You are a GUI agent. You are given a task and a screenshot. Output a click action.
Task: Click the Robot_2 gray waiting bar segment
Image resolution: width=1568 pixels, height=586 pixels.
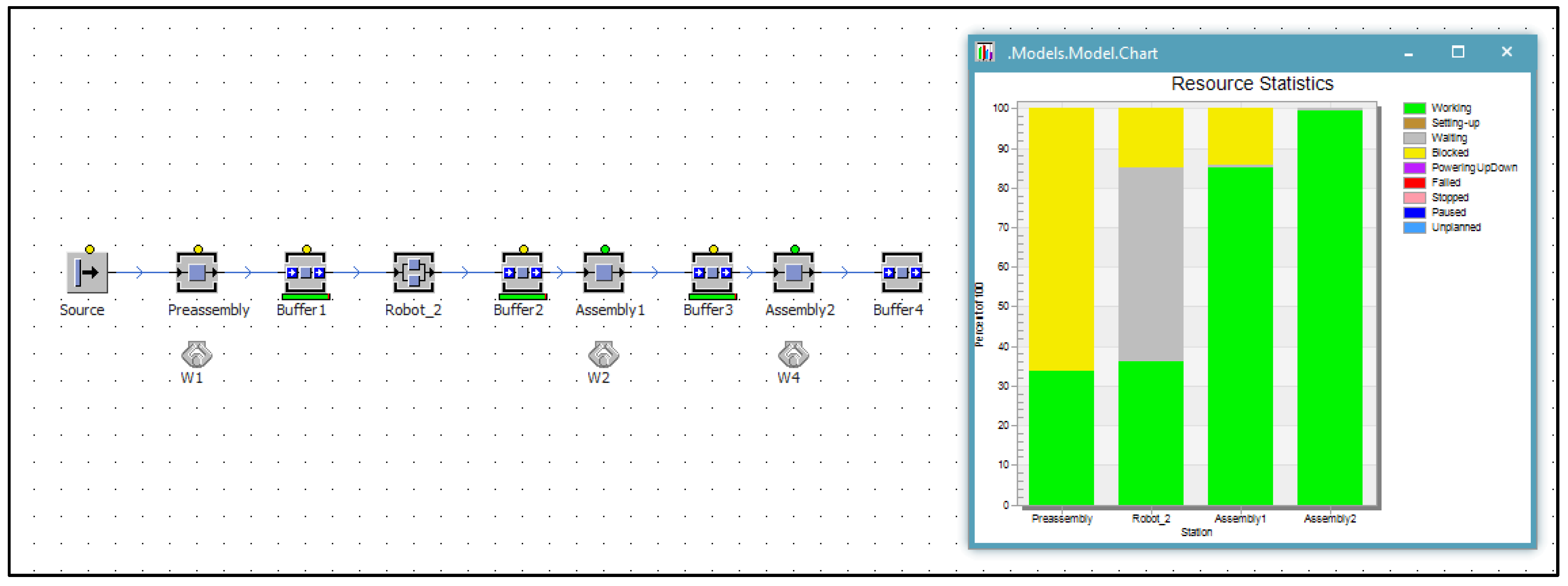click(x=1150, y=265)
